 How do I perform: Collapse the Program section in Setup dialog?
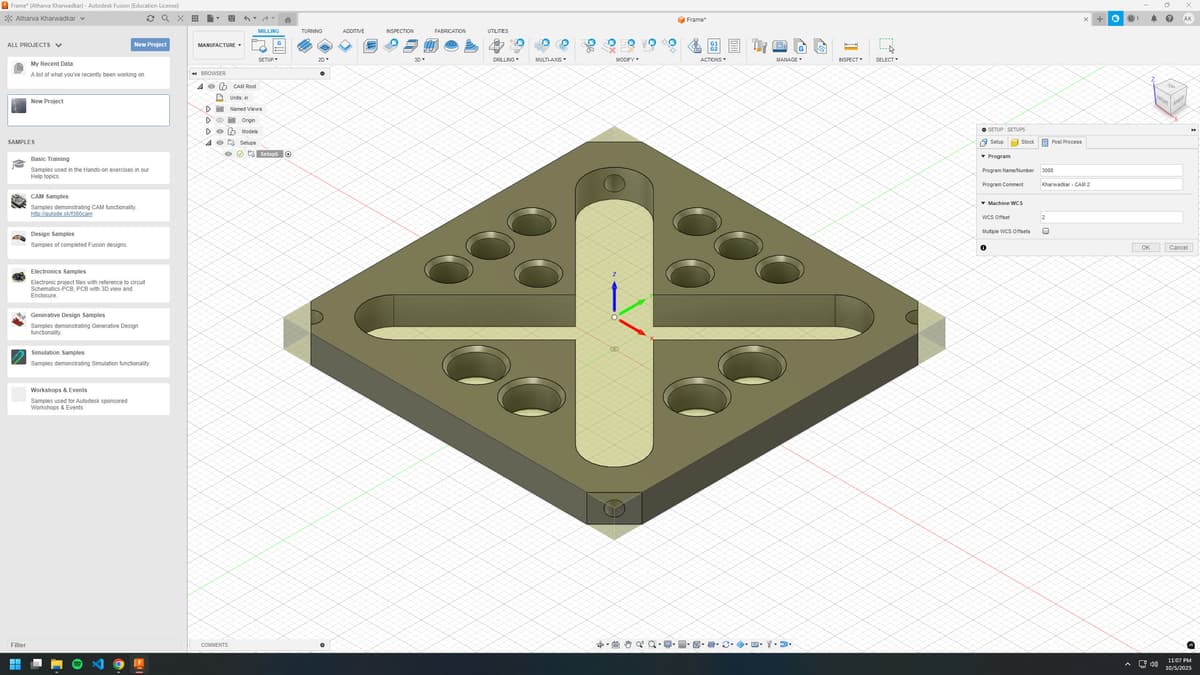[x=984, y=156]
